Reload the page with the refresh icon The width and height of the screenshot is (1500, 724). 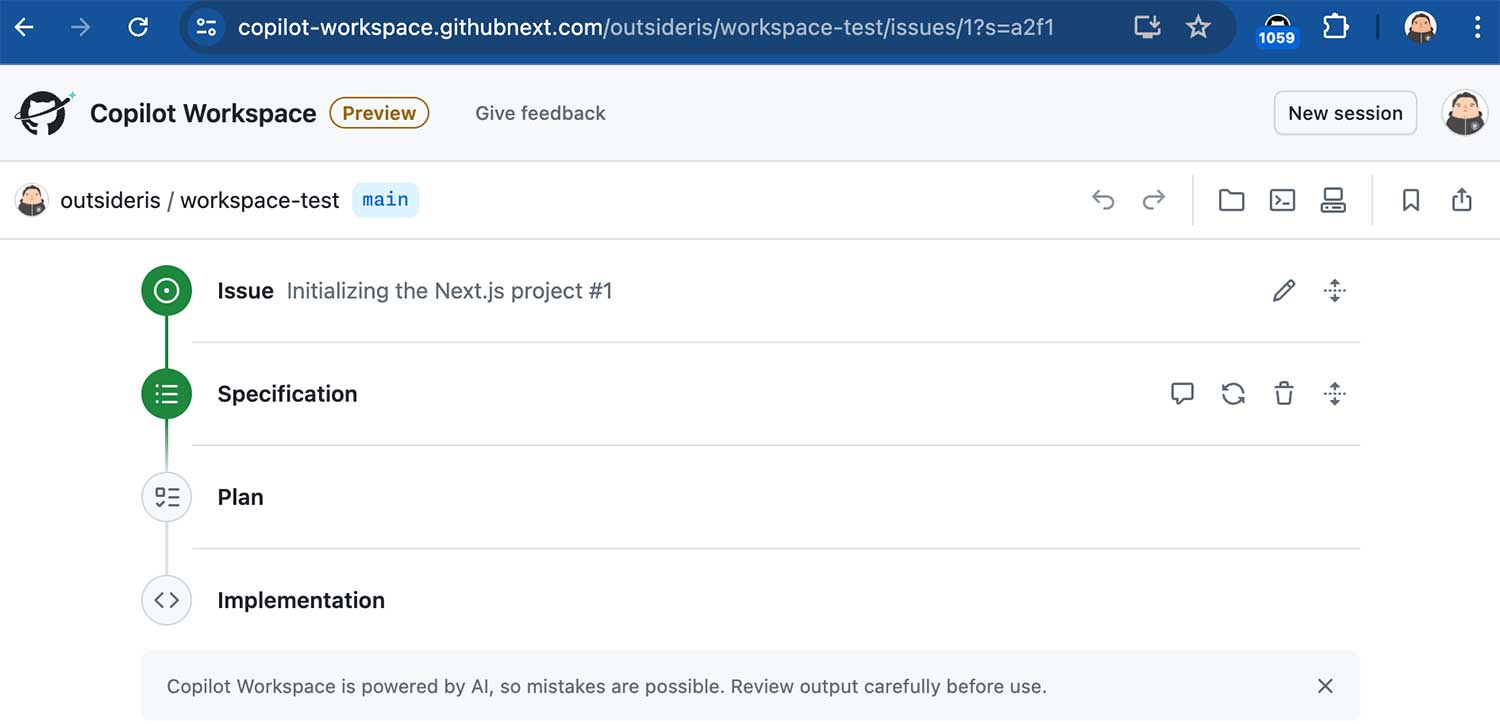click(138, 27)
